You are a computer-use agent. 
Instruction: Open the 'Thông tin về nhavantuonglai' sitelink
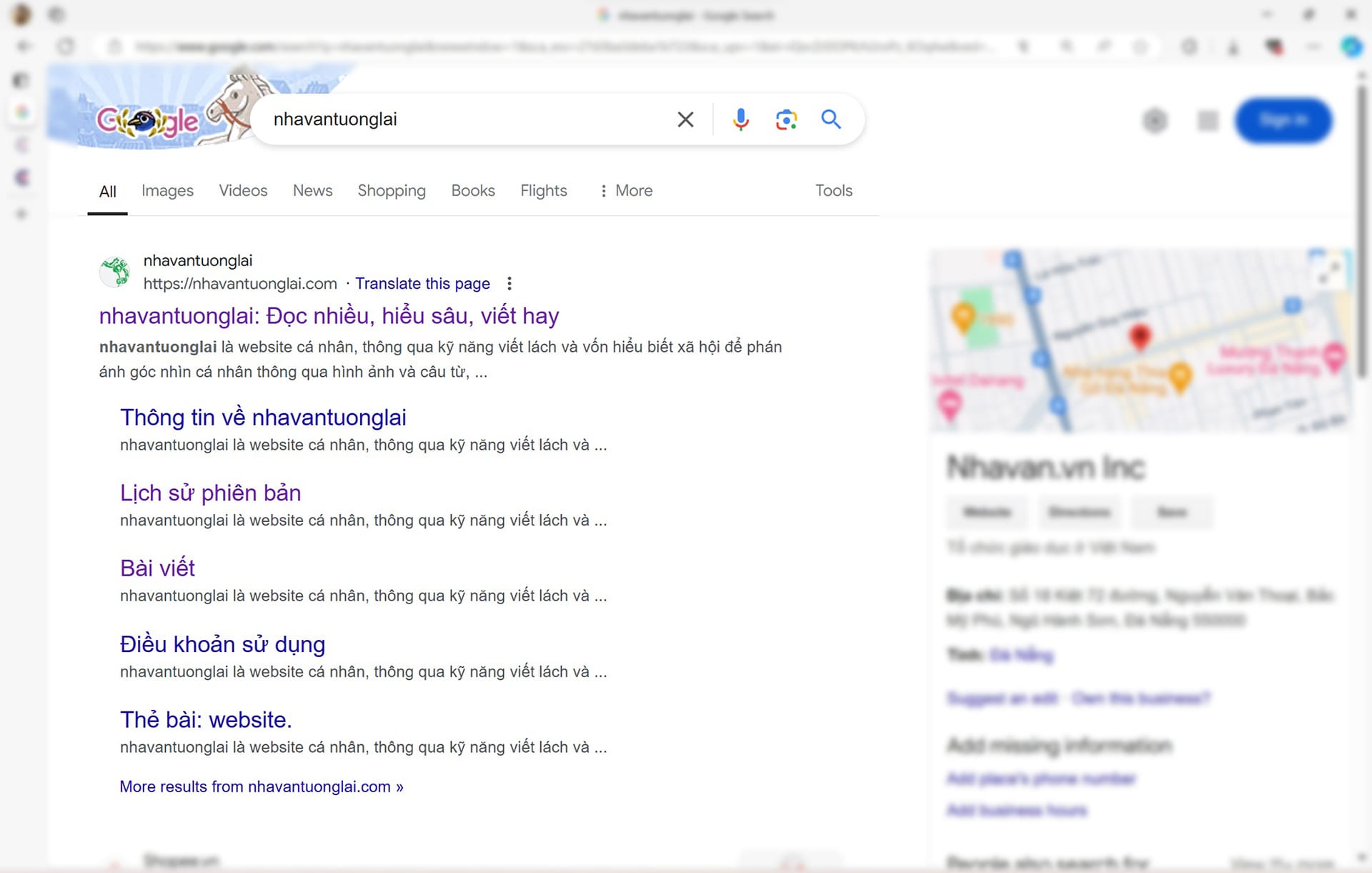click(263, 417)
